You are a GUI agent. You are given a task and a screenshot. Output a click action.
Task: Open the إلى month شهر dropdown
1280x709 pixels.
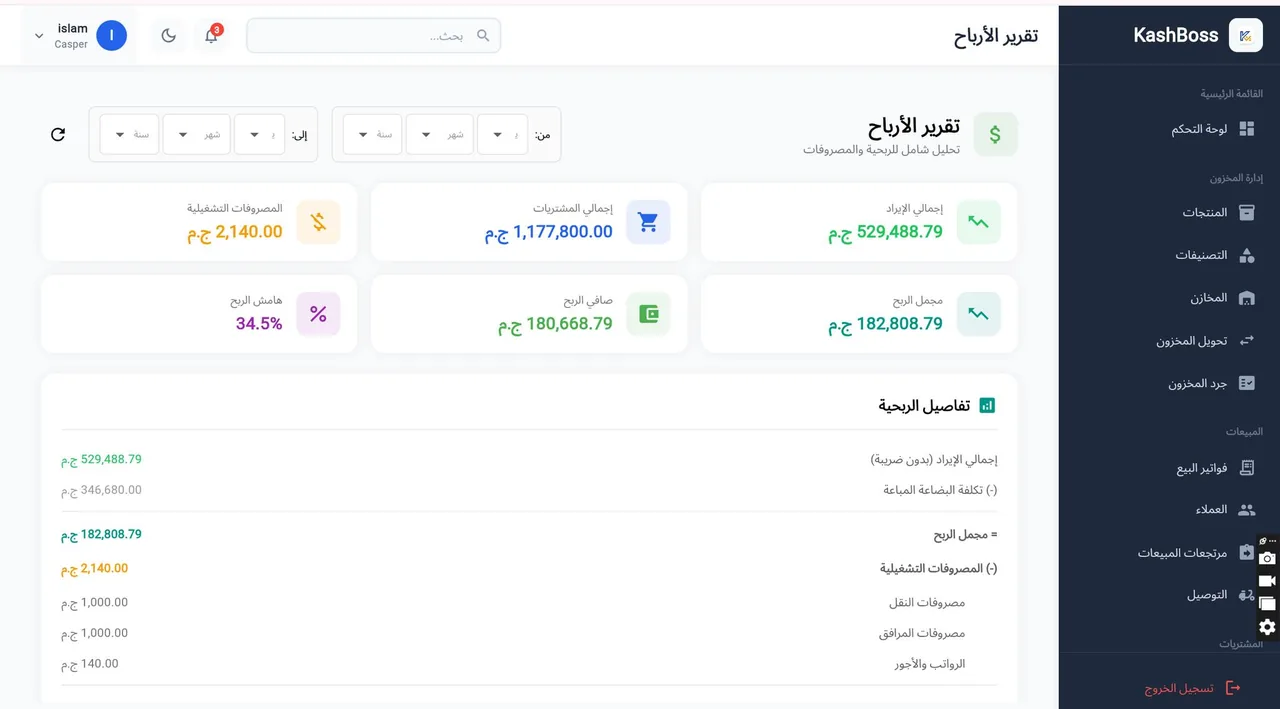click(x=197, y=134)
